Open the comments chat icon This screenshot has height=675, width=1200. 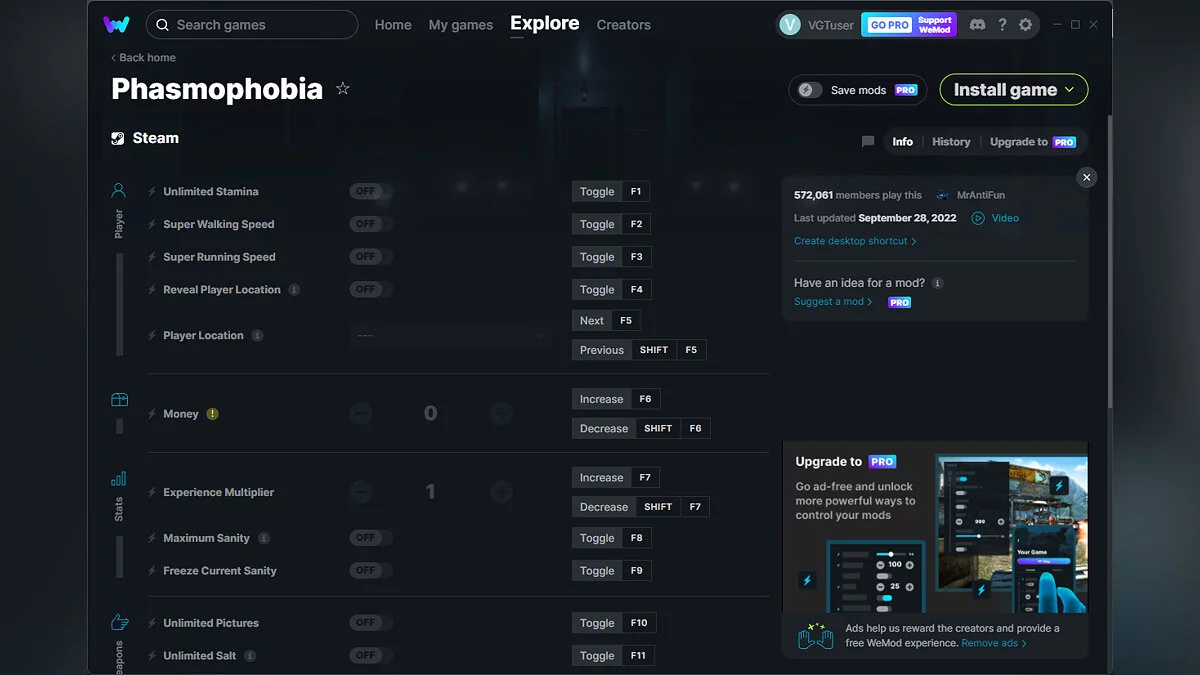(x=868, y=142)
